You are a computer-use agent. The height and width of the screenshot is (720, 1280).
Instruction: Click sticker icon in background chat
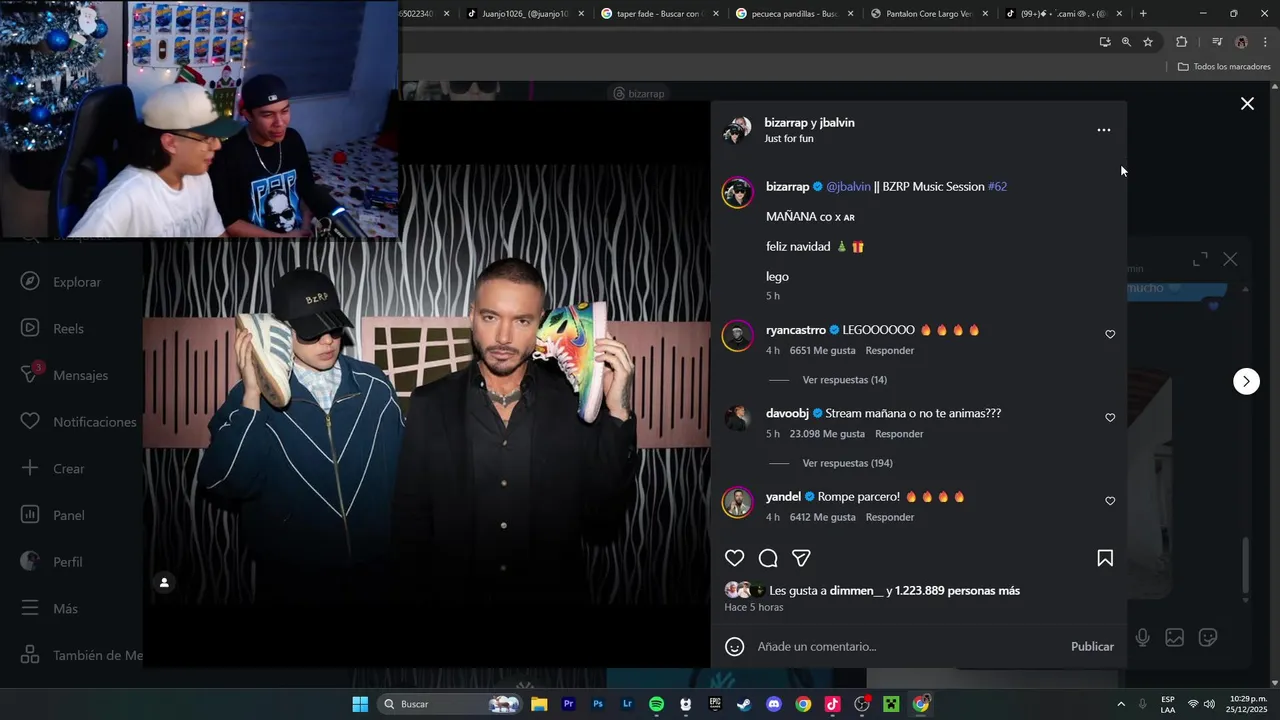tap(1208, 637)
